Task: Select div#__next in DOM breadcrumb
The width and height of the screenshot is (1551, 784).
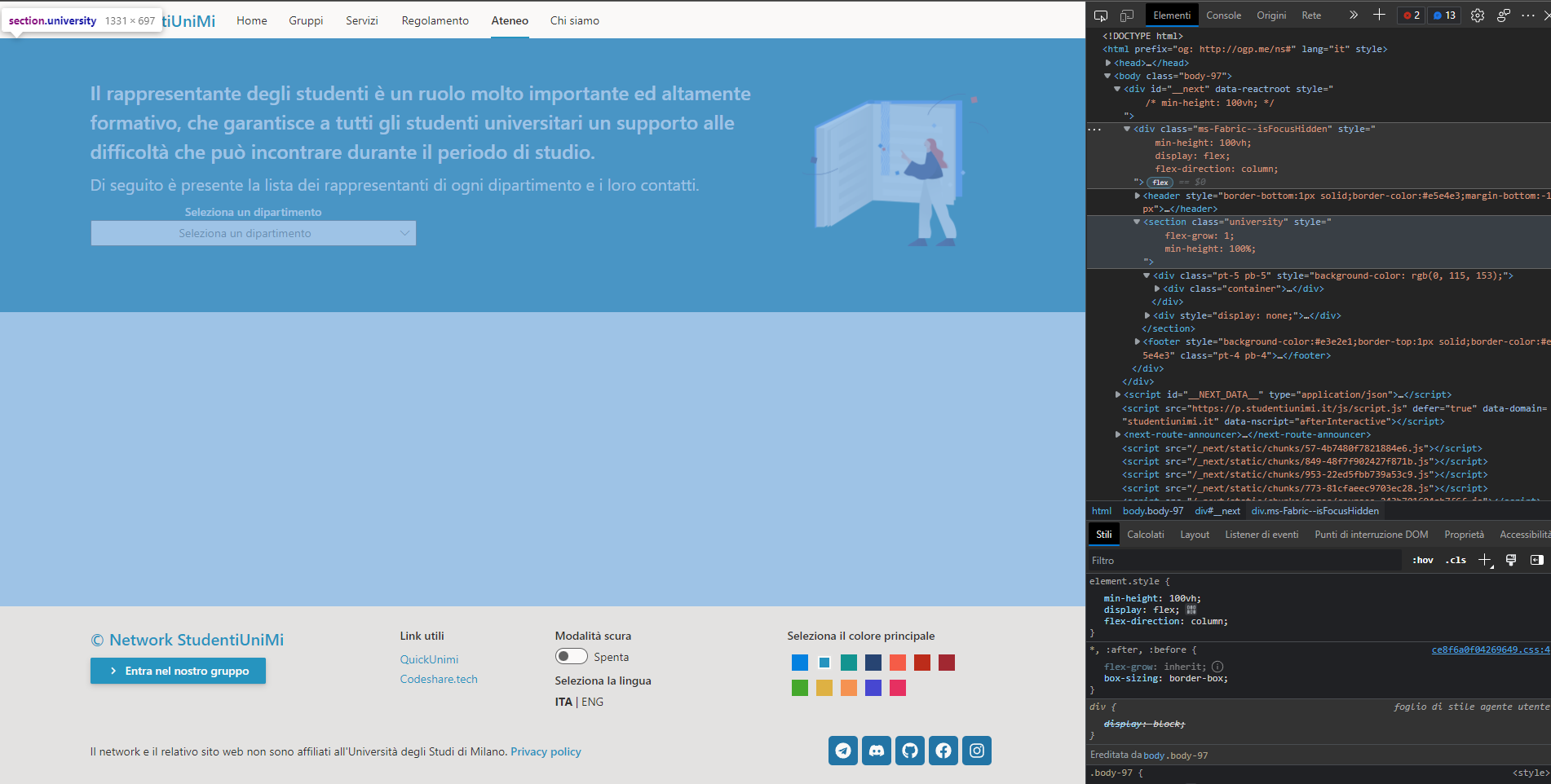Action: 1217,511
